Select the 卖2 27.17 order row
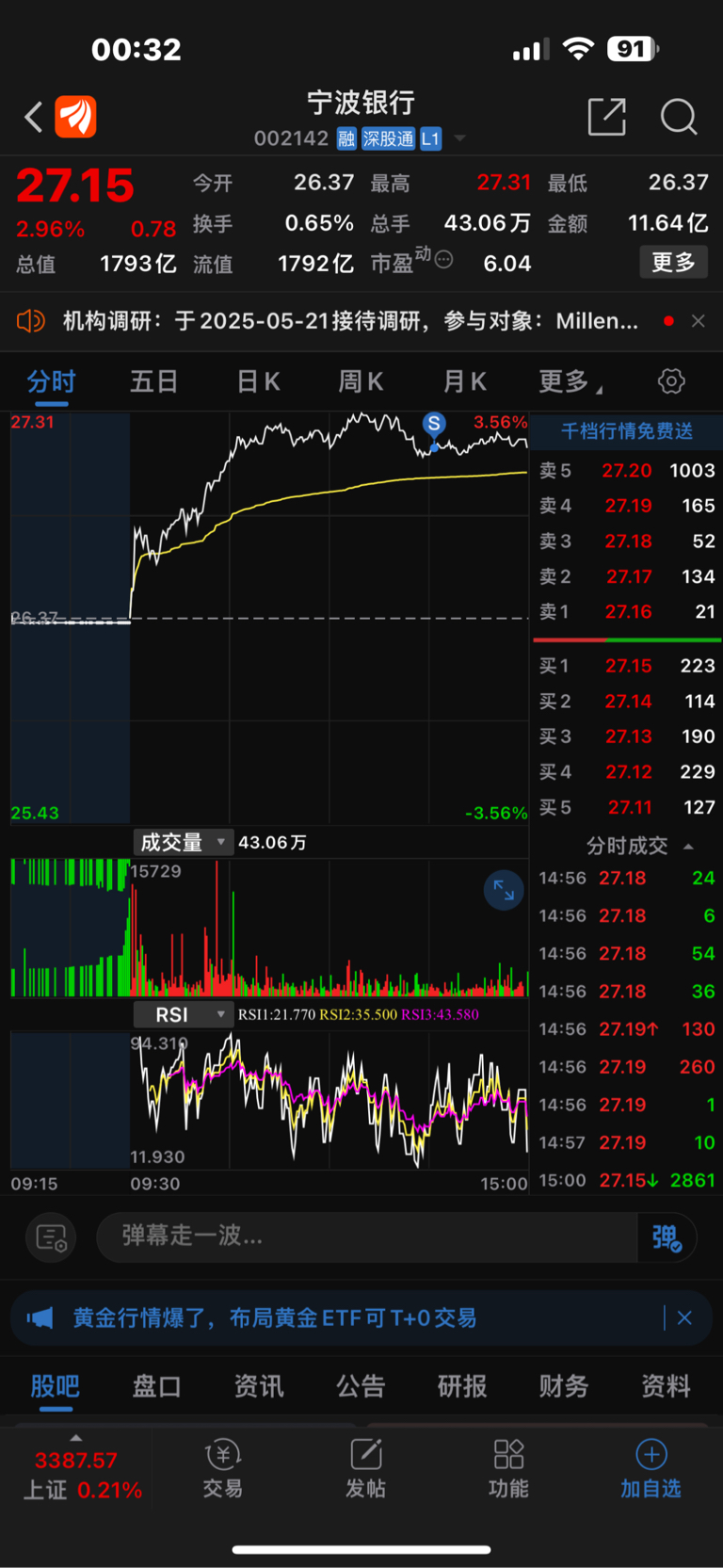The height and width of the screenshot is (1568, 723). pyautogui.click(x=627, y=576)
